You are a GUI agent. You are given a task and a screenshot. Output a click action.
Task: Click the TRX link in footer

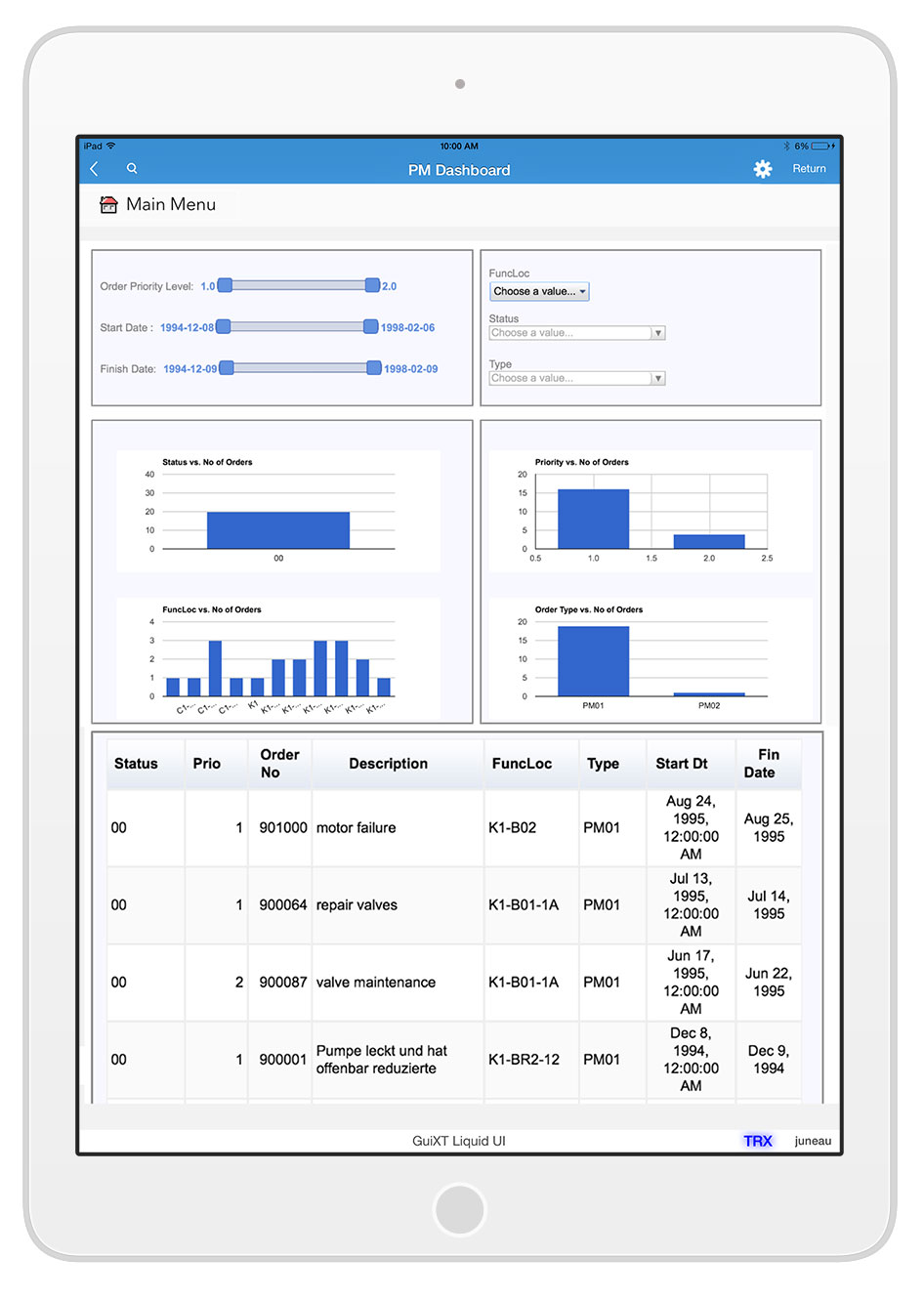click(757, 1141)
